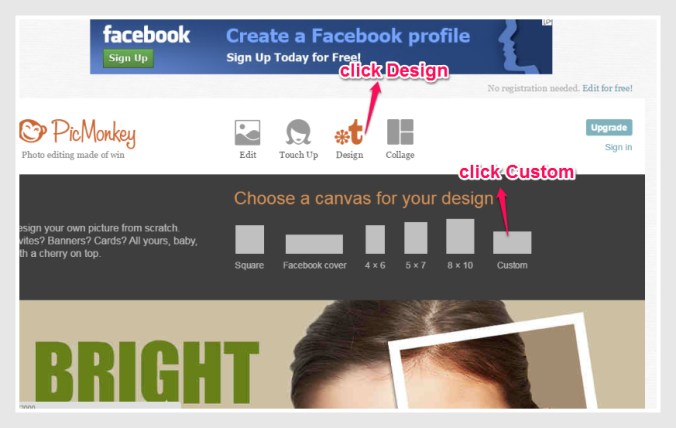The image size is (676, 428).
Task: Choose the 5 × 7 canvas
Action: 416,238
